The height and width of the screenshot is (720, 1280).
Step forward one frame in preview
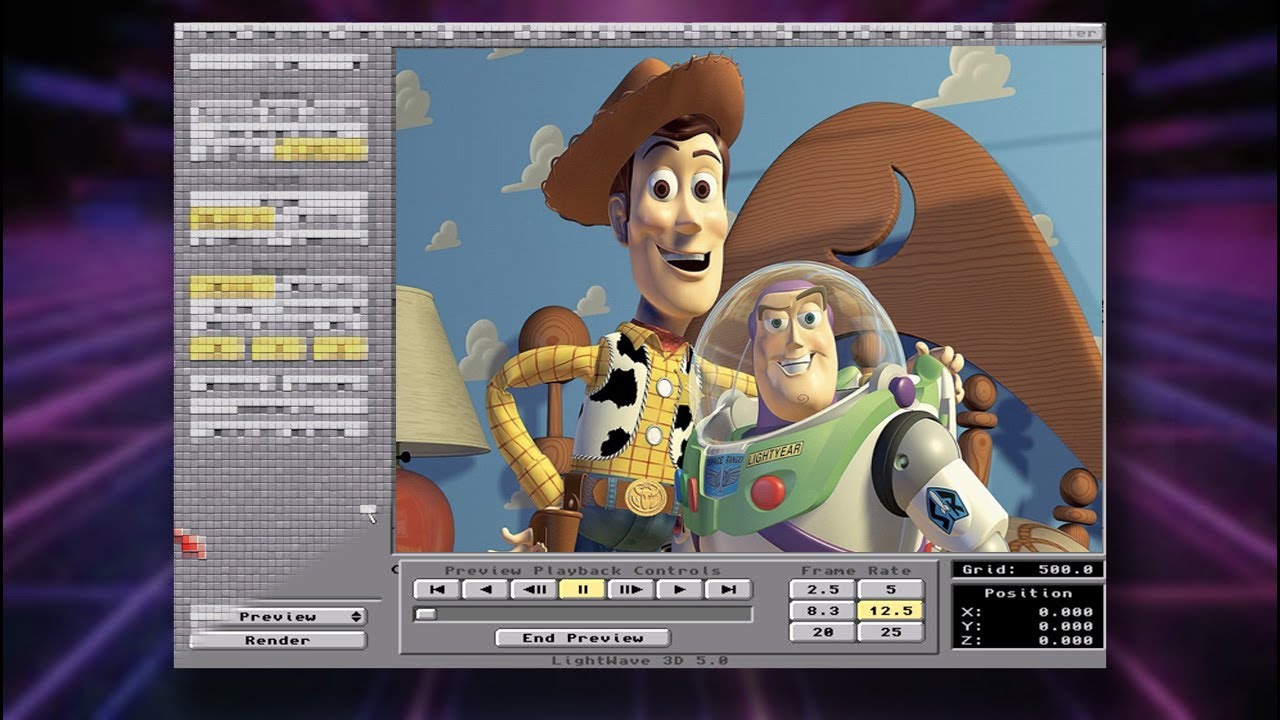coord(631,590)
